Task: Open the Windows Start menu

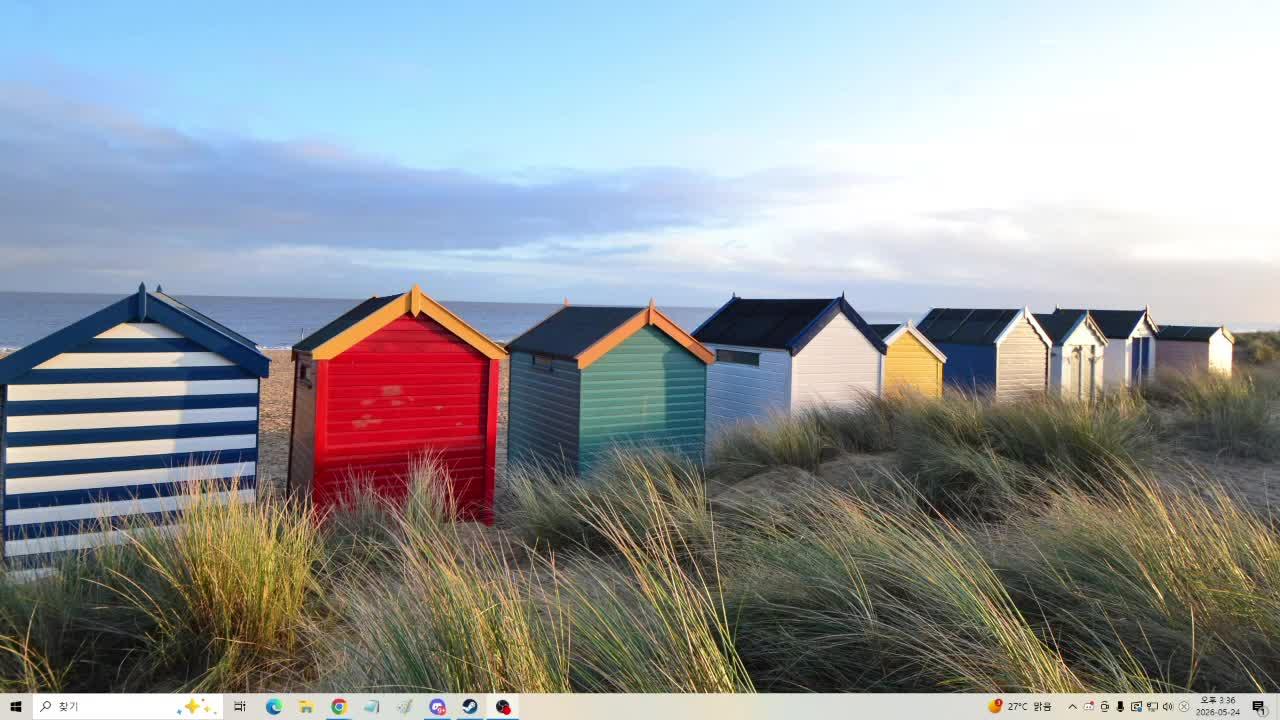Action: coord(15,707)
